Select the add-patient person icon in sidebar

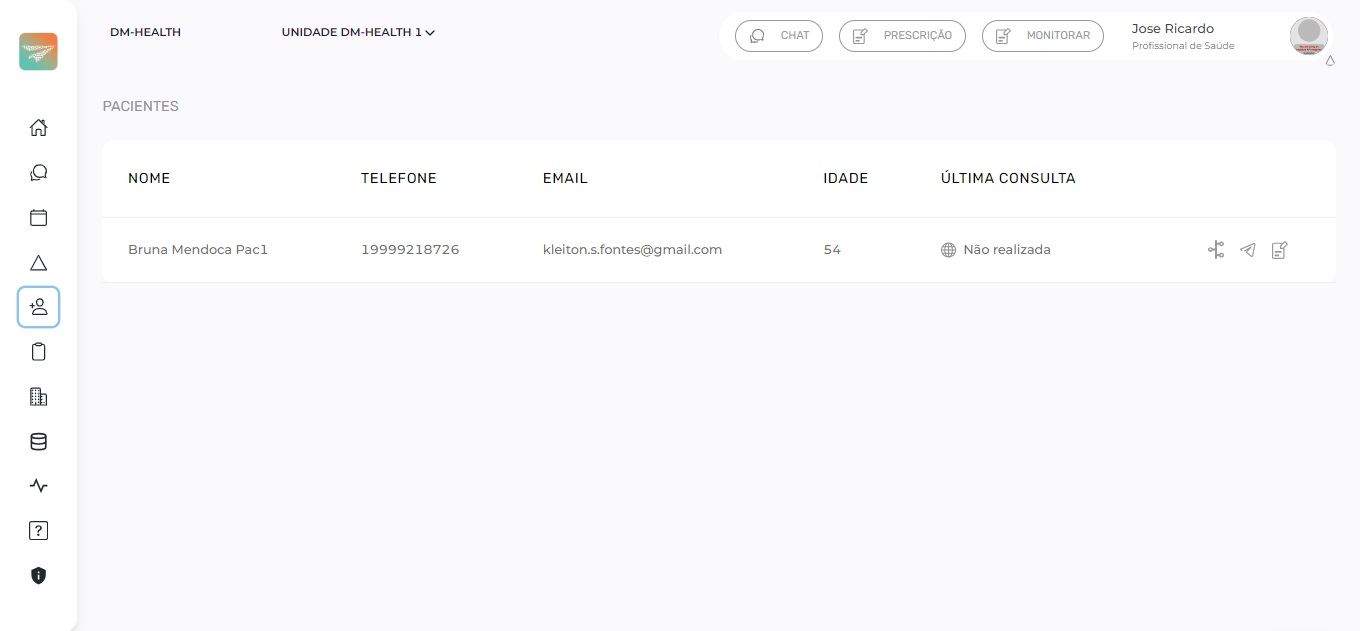click(38, 307)
